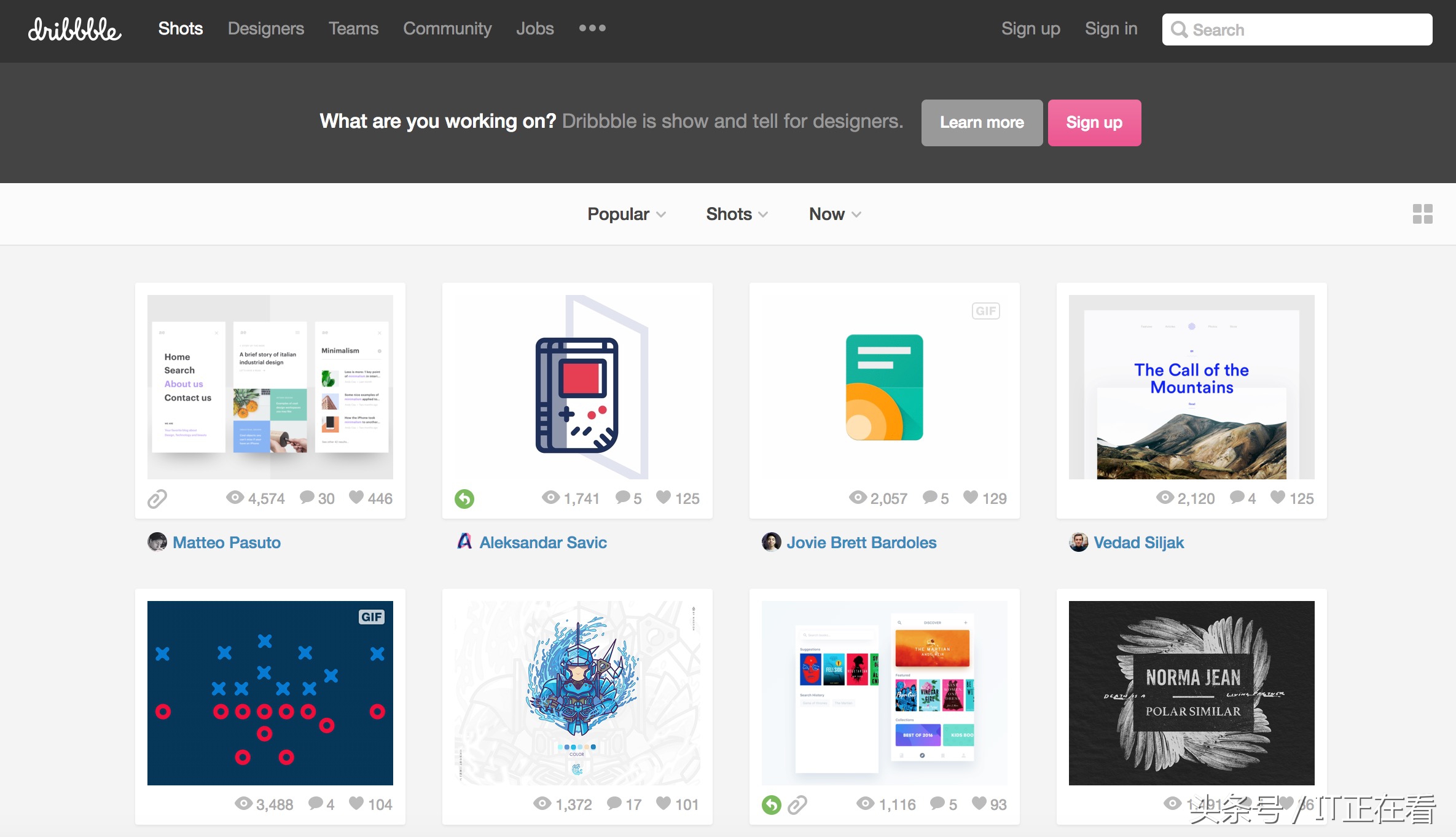Go to Designers in the navigation
Viewport: 1456px width, 837px height.
[265, 29]
